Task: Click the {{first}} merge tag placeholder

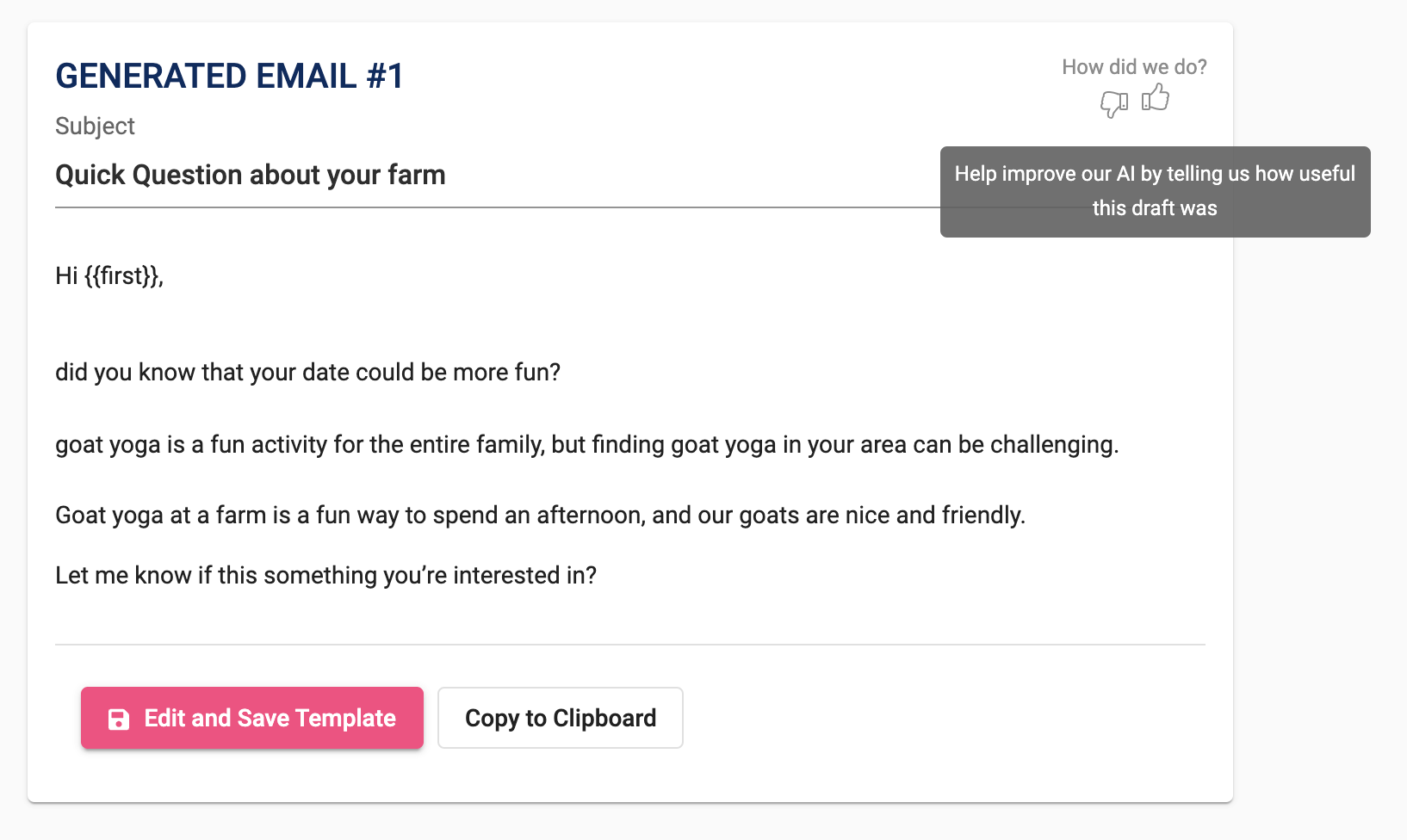Action: point(121,275)
